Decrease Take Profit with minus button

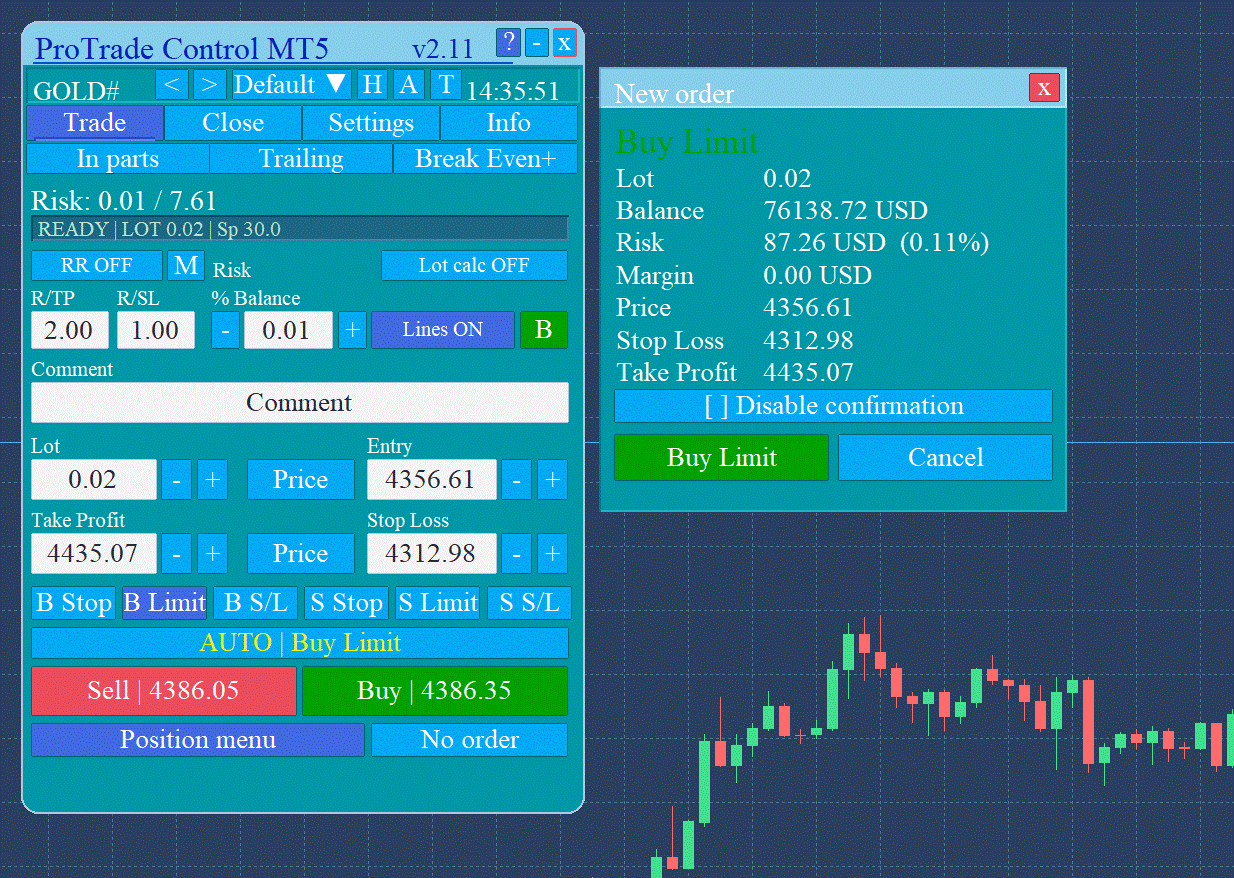tap(176, 553)
